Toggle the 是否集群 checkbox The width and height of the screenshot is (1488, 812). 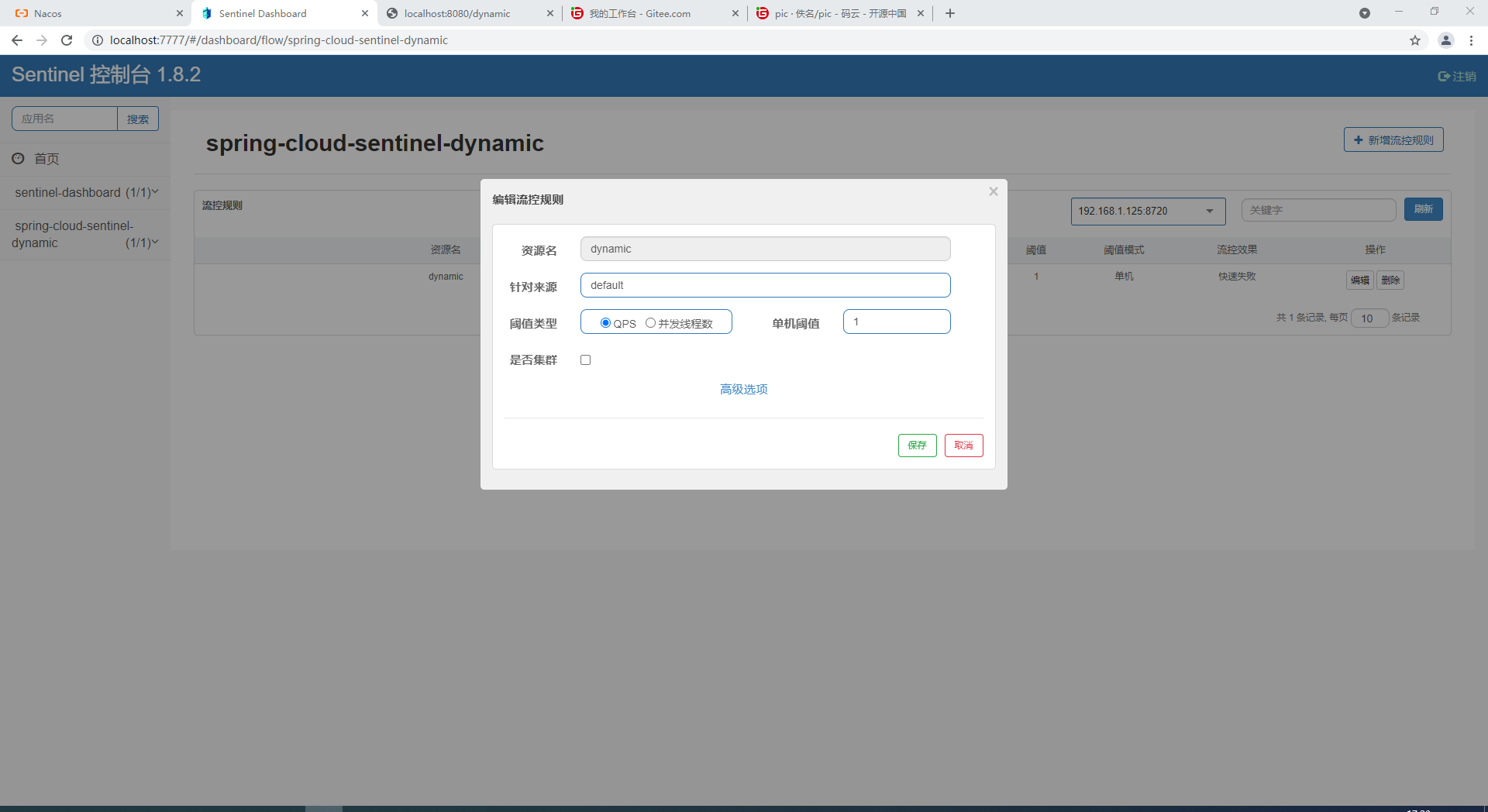586,360
